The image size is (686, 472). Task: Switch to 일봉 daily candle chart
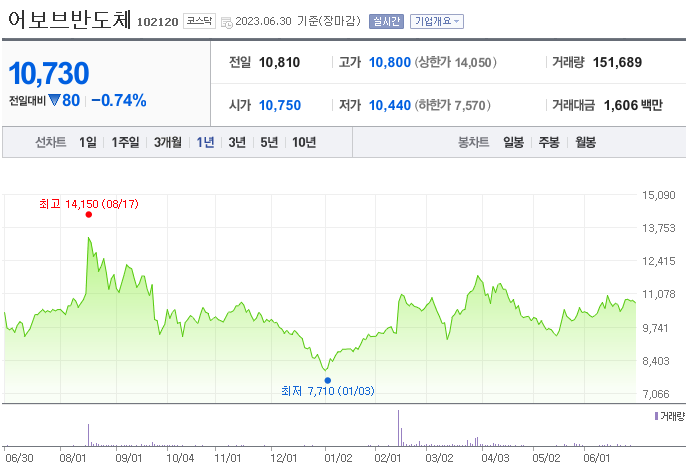click(x=513, y=142)
